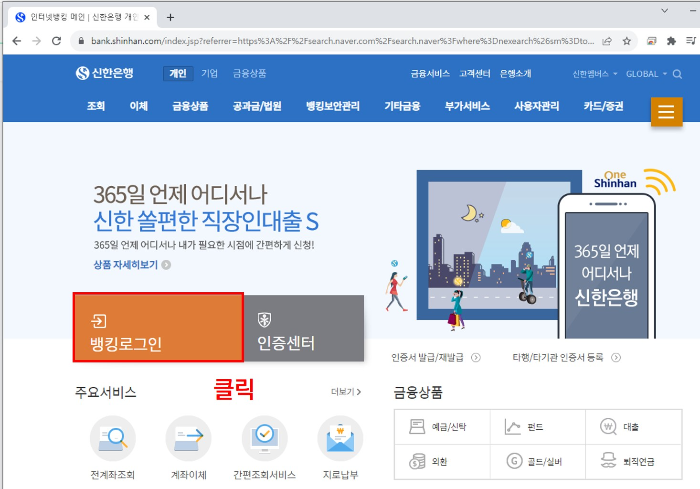Open 간편조회서비스 icon
This screenshot has width=700, height=489.
click(x=264, y=438)
